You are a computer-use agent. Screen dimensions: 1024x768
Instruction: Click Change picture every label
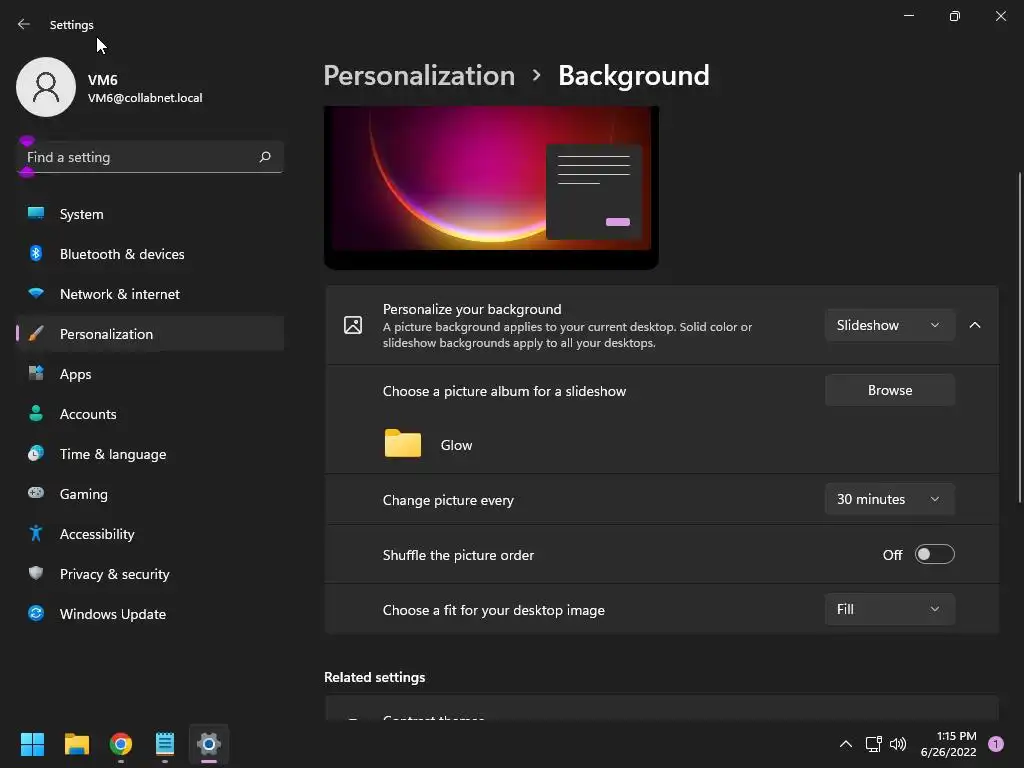(448, 500)
